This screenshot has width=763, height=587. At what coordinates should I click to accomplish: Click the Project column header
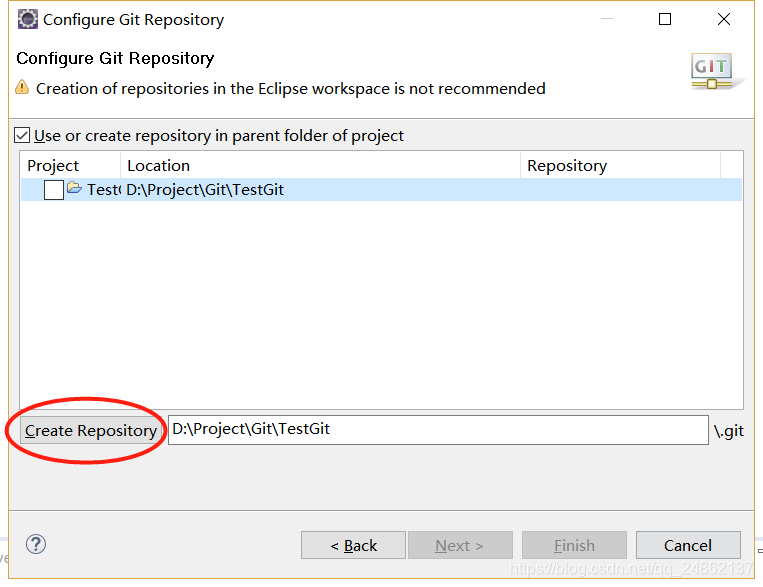71,165
